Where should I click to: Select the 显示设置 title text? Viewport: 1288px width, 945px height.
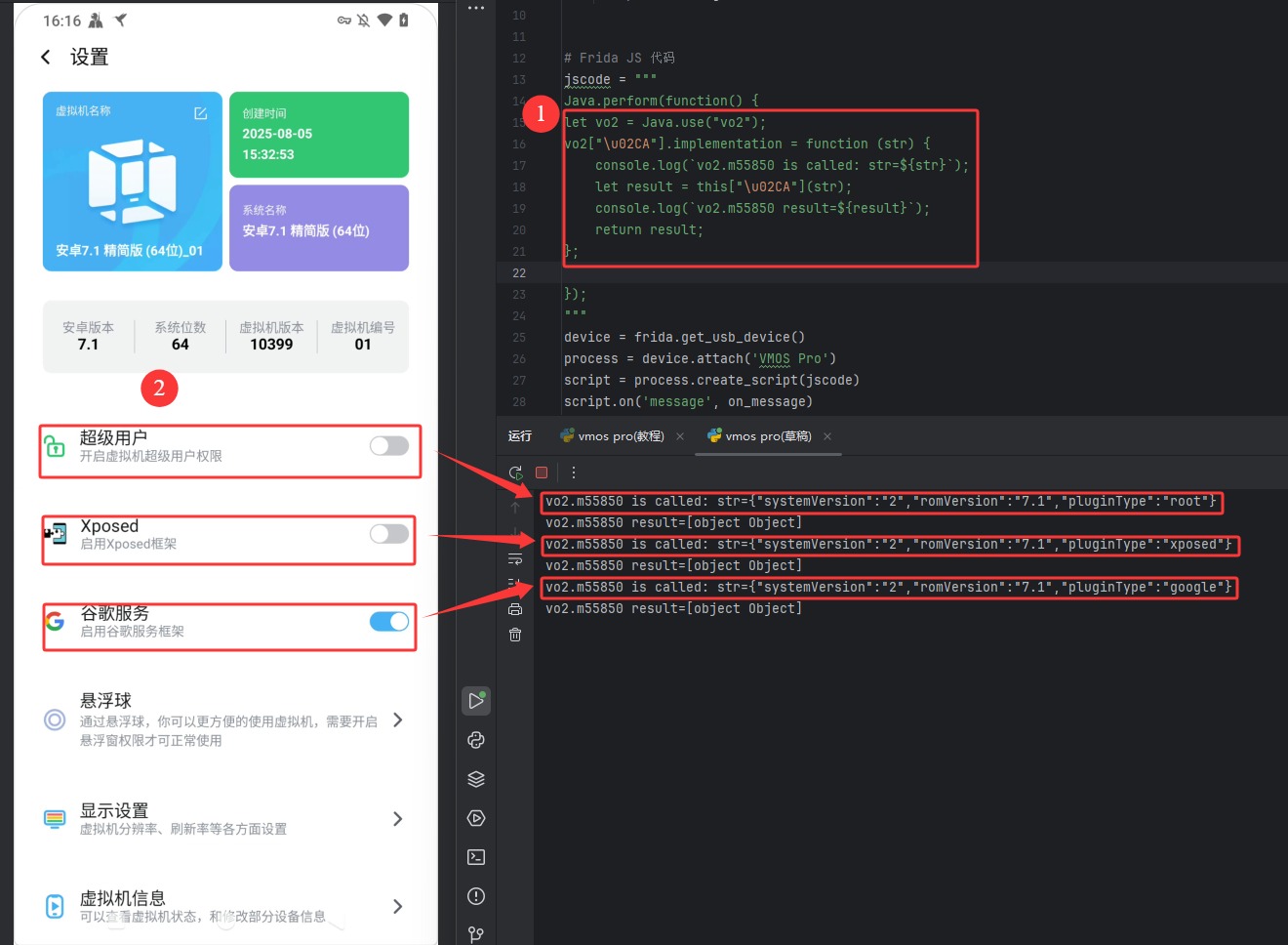[114, 810]
